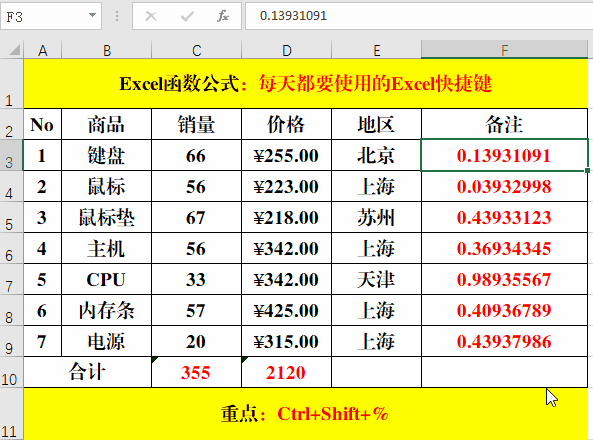Click the Cancel (X) formula bar icon
Image resolution: width=593 pixels, height=440 pixels.
[x=151, y=16]
